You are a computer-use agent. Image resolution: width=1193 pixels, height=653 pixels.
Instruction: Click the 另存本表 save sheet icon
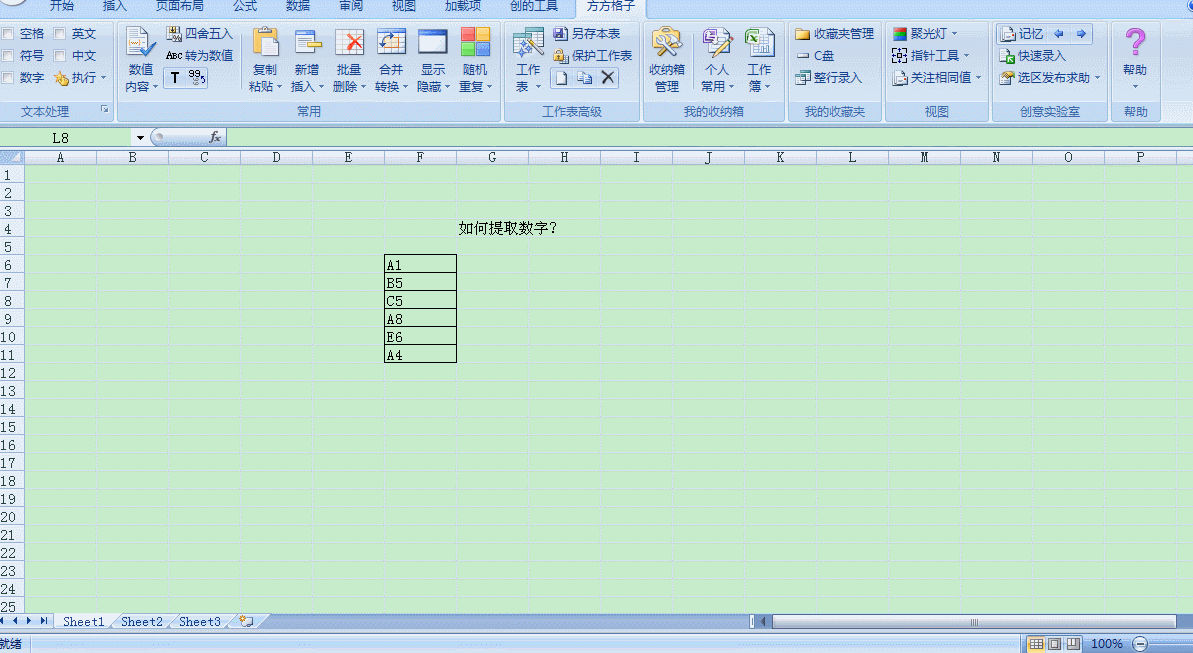pyautogui.click(x=560, y=34)
